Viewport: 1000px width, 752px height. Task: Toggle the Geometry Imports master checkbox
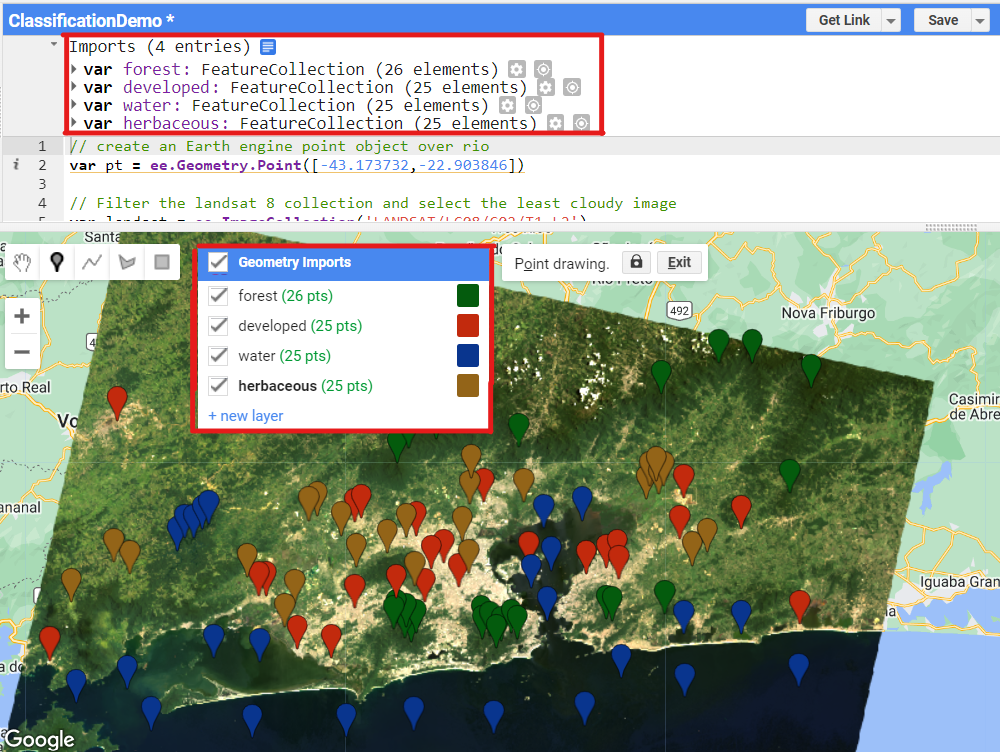click(218, 262)
